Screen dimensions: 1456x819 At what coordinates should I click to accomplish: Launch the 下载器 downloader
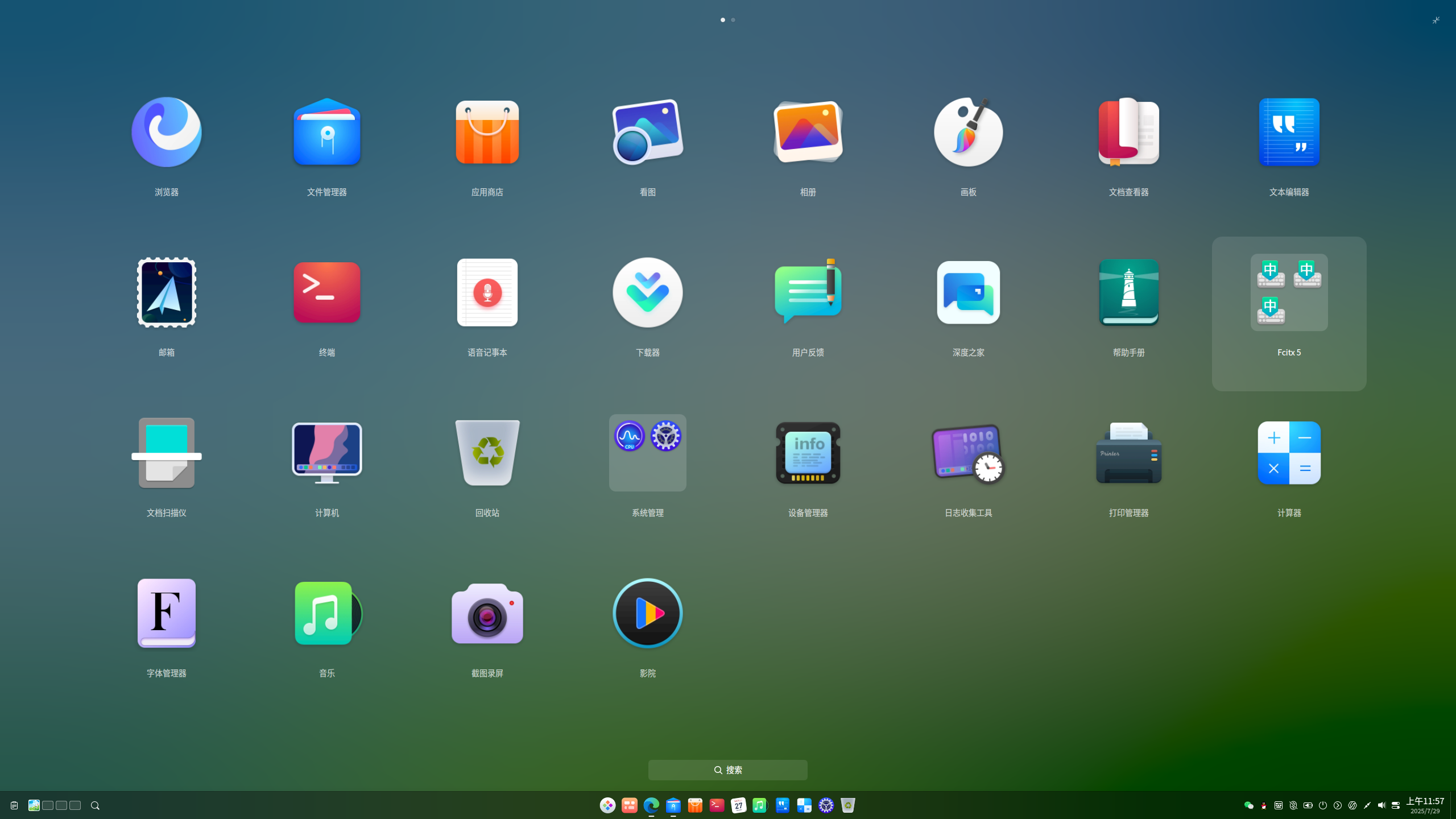tap(647, 292)
